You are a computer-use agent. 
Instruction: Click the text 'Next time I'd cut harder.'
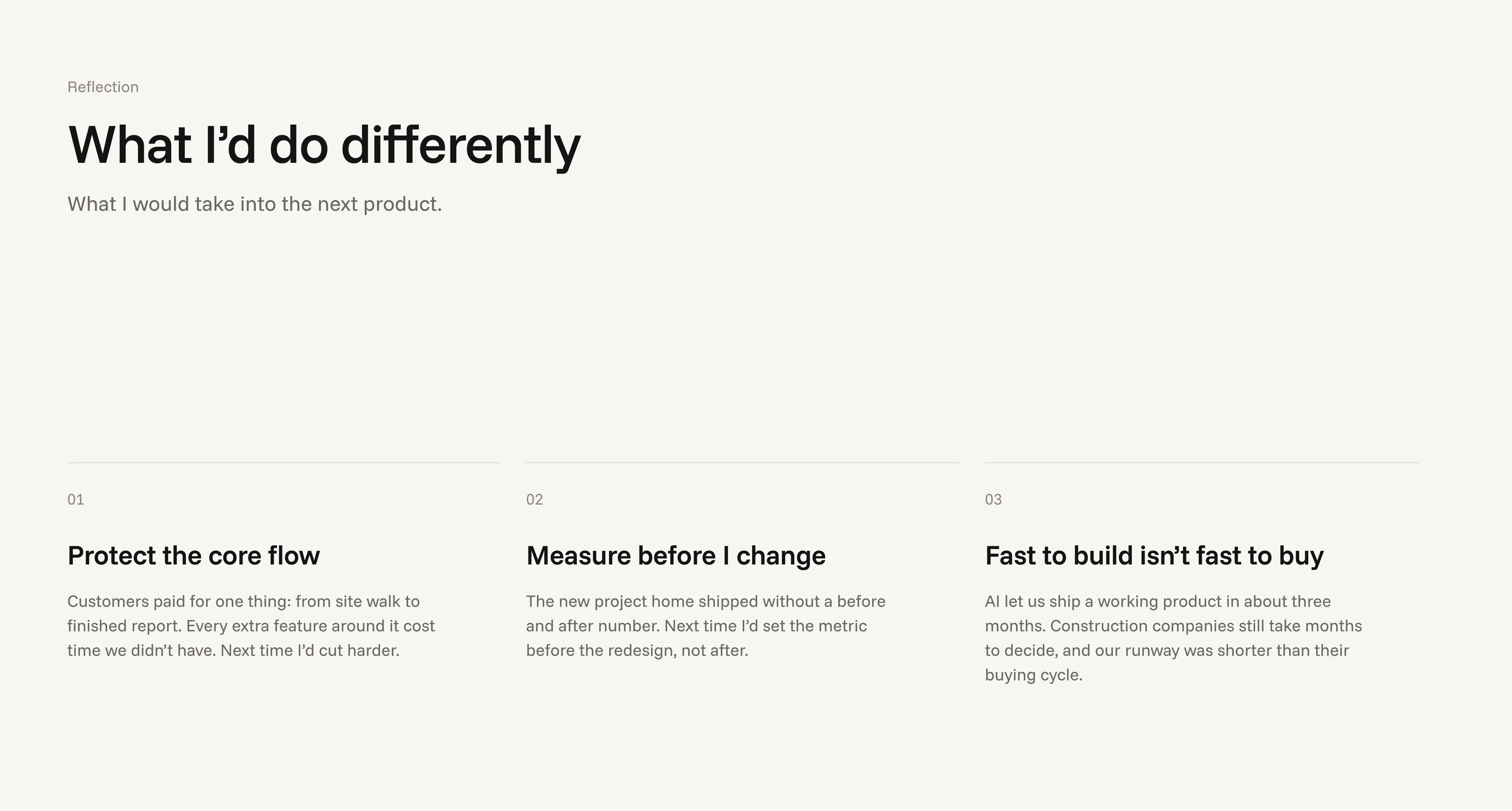pyautogui.click(x=310, y=651)
